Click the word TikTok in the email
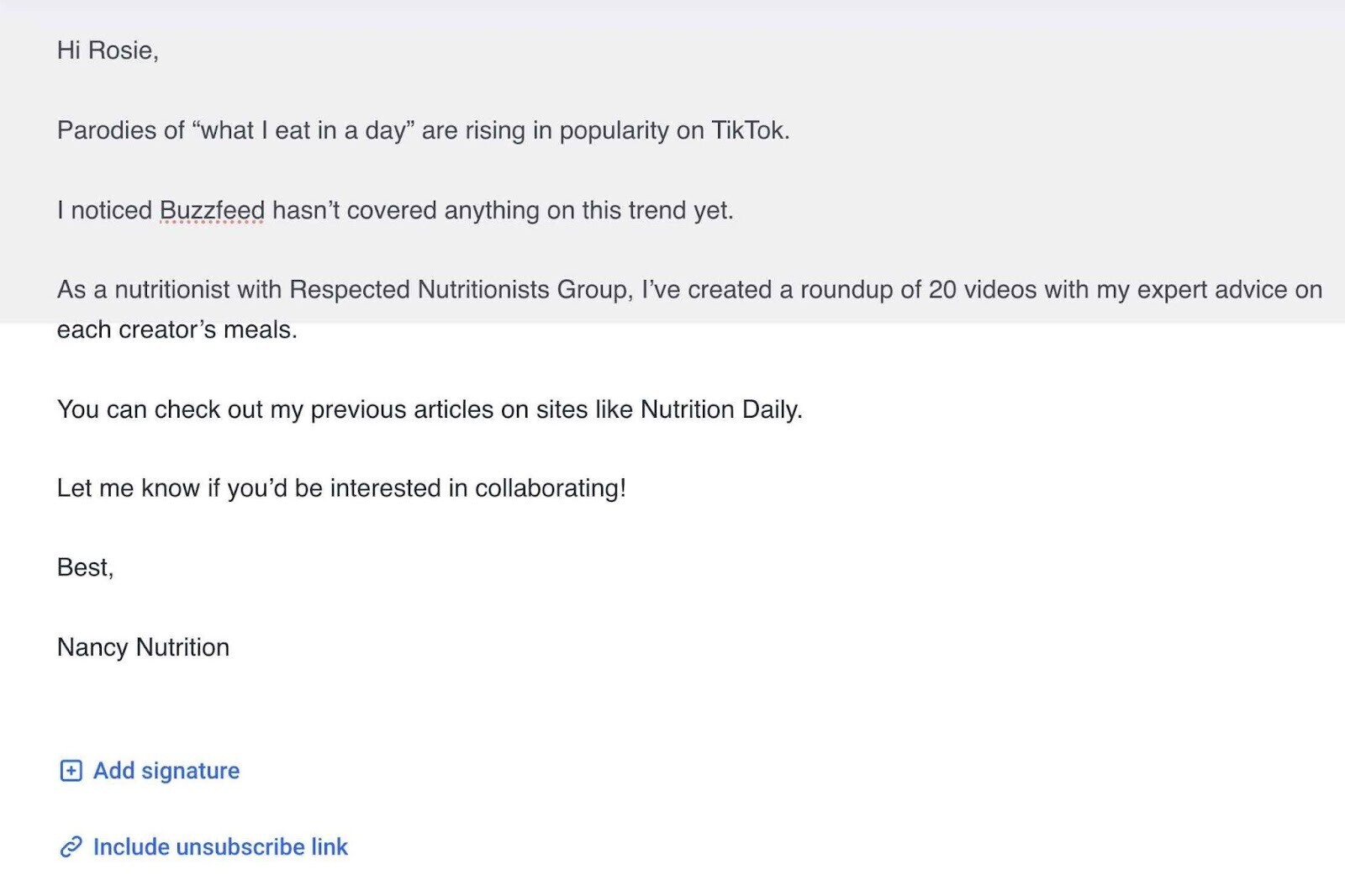The height and width of the screenshot is (896, 1345). (751, 130)
